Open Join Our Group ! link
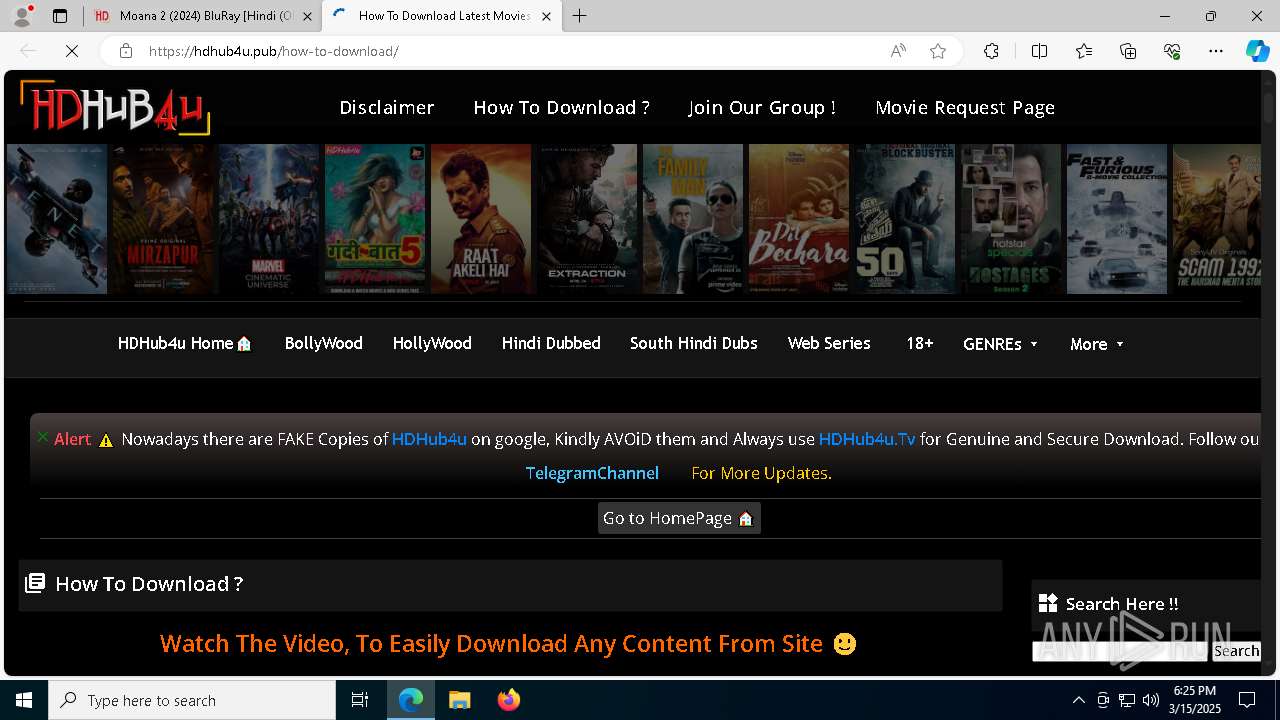Screen dimensions: 1280x720 coord(762,107)
